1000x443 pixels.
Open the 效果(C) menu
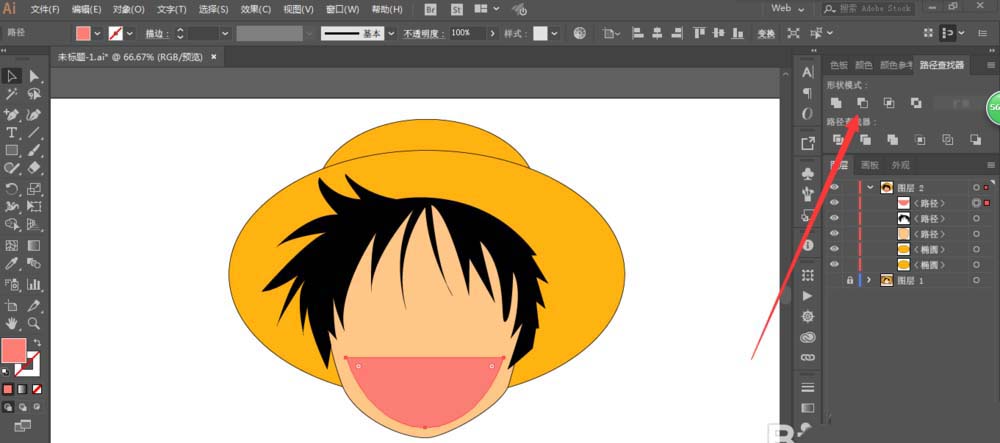click(x=256, y=10)
